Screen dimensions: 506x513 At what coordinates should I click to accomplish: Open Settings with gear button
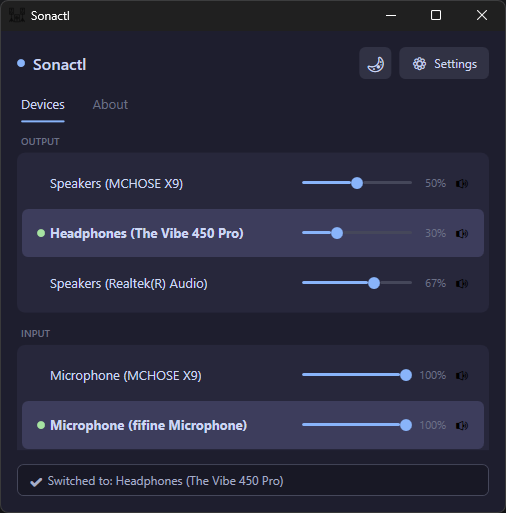tap(444, 63)
